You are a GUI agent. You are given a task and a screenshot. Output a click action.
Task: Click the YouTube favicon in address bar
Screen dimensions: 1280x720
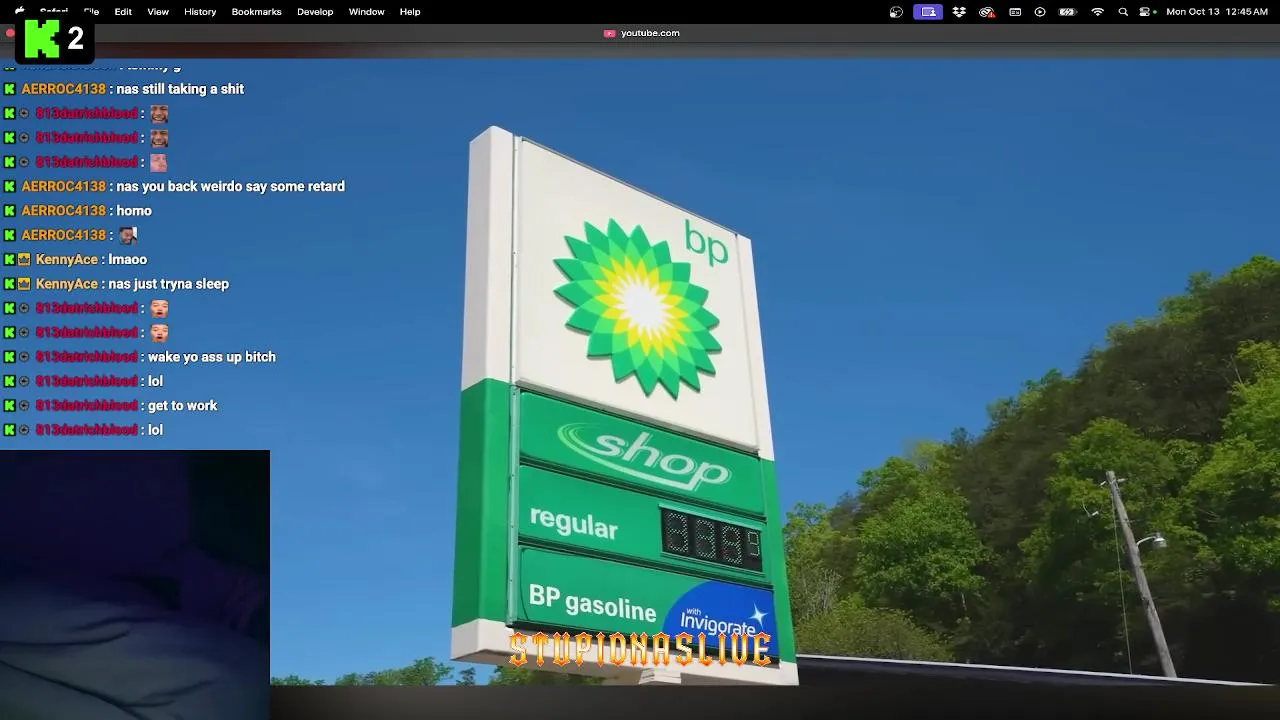point(609,33)
